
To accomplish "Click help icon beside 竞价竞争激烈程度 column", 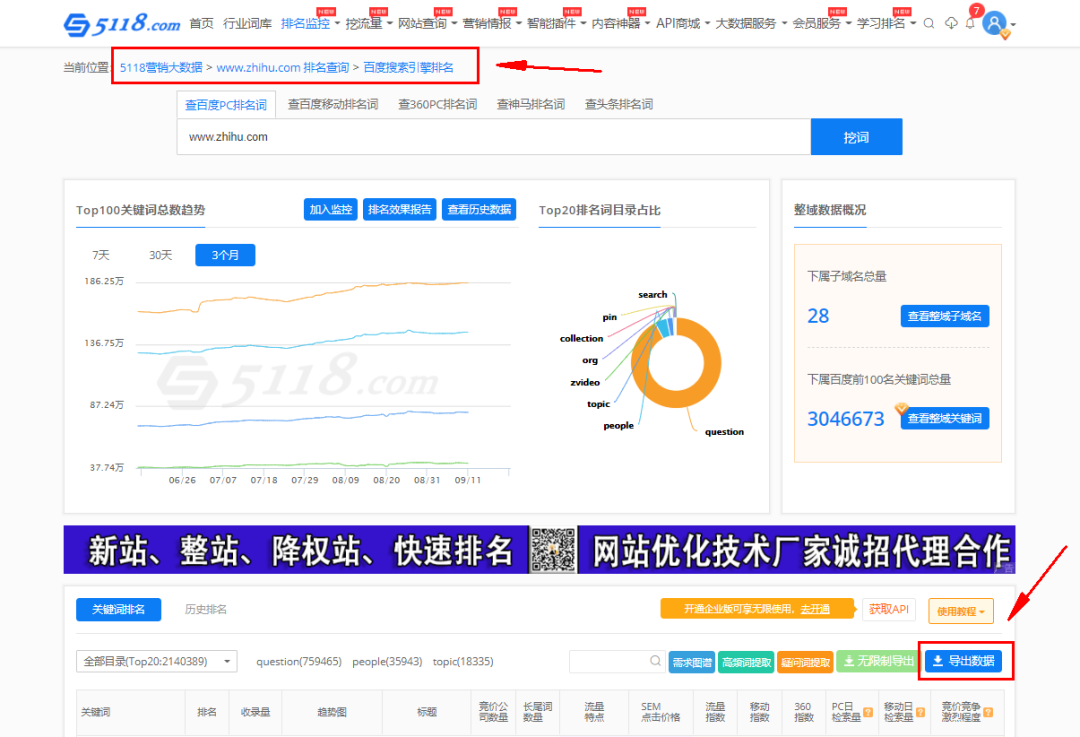I will click(x=988, y=713).
